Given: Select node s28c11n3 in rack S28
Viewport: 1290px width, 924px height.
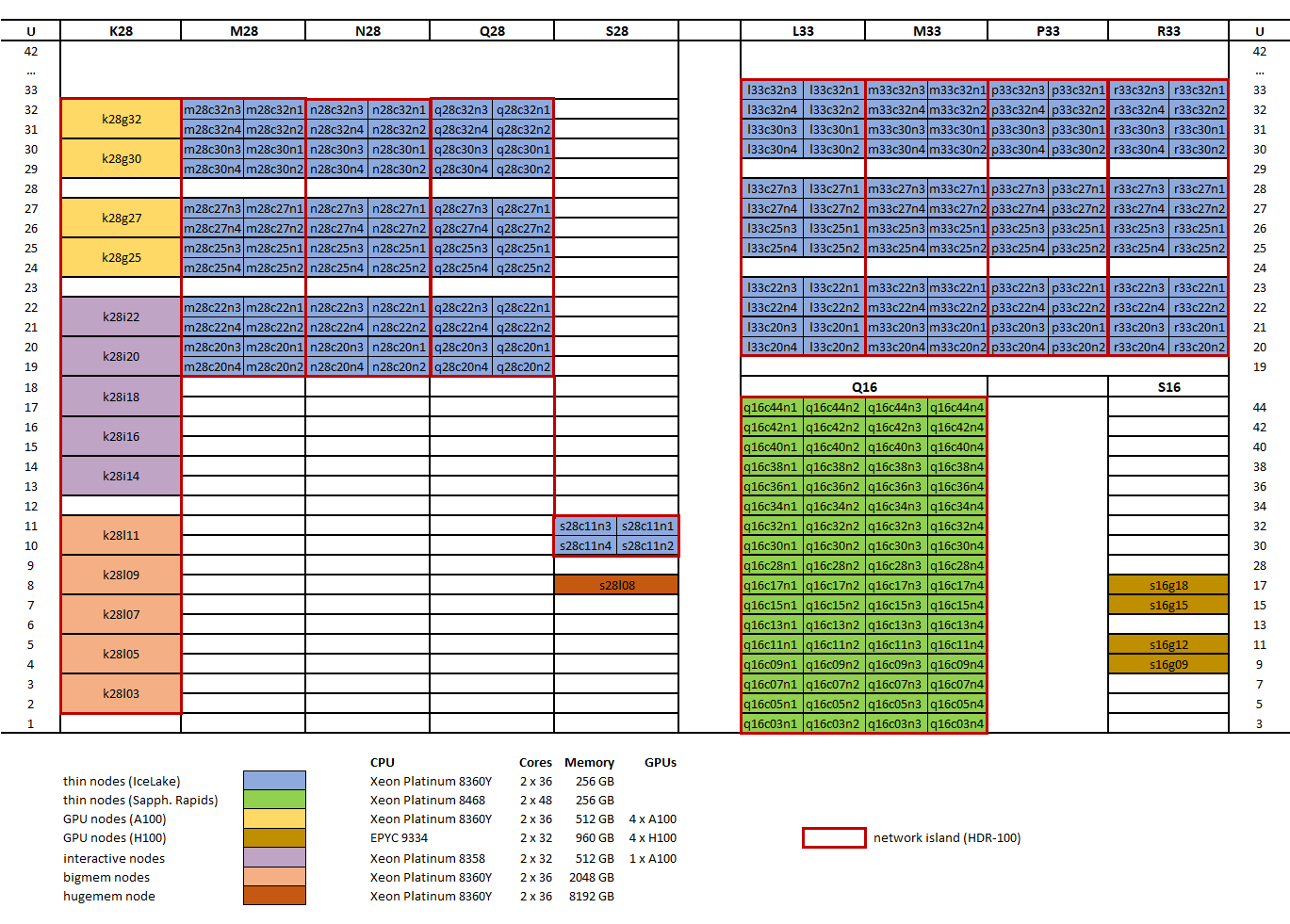Looking at the screenshot, I should coord(585,526).
